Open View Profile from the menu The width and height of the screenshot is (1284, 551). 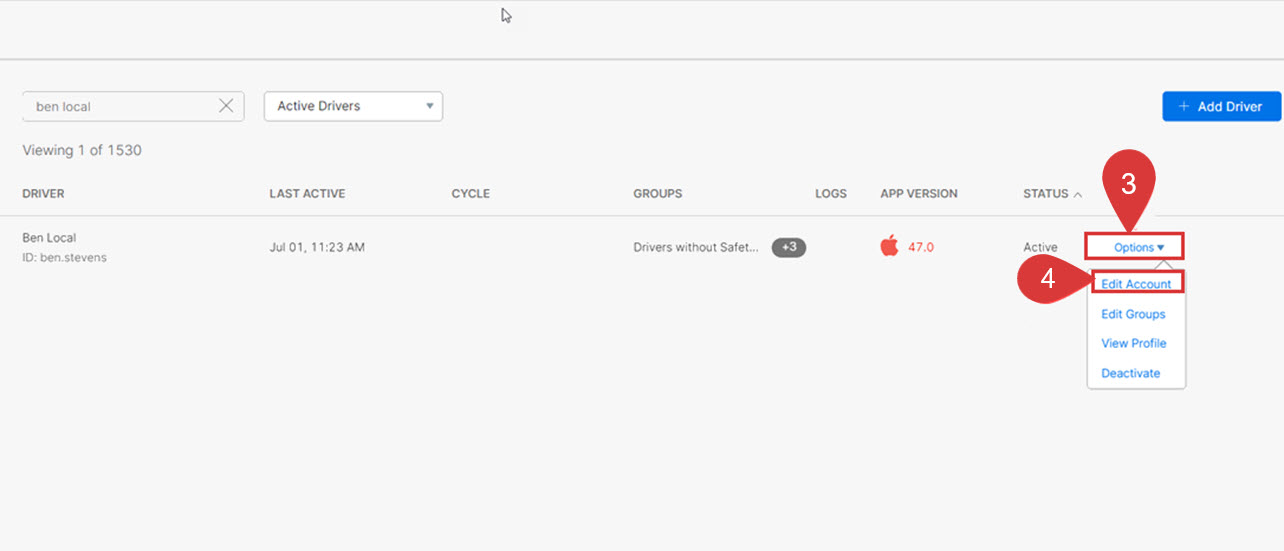click(x=1133, y=343)
